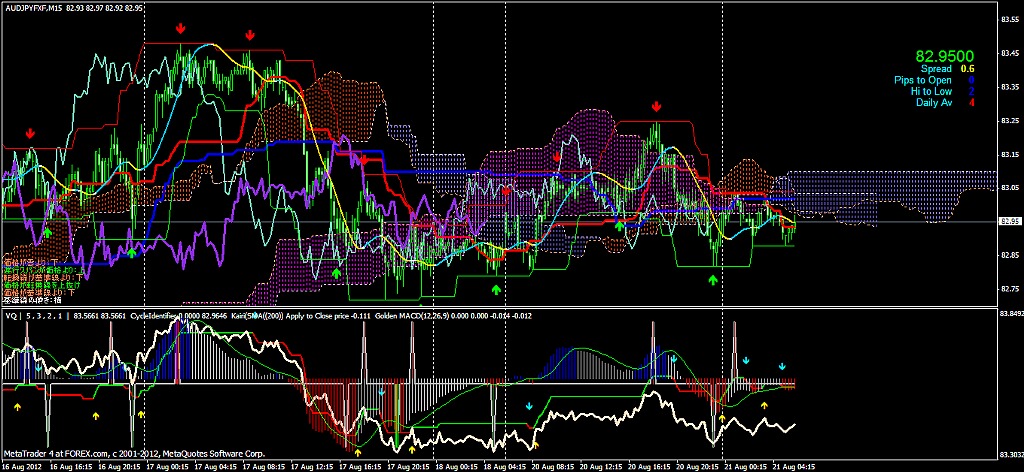Select the rightmost yellow up arrow in lower panel

[x=764, y=405]
